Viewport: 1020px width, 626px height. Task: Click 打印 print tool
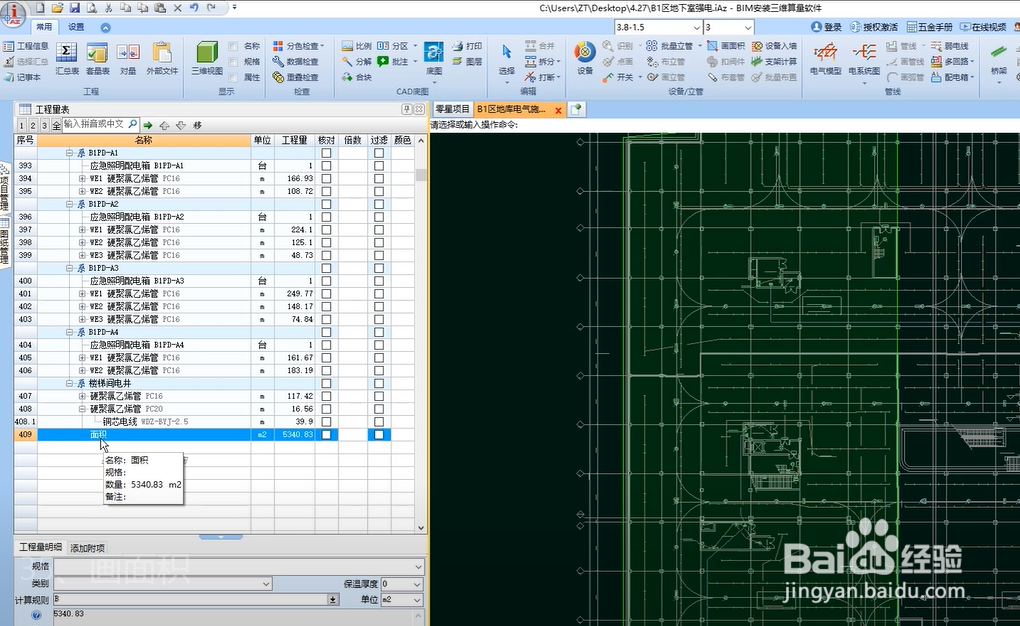(467, 46)
